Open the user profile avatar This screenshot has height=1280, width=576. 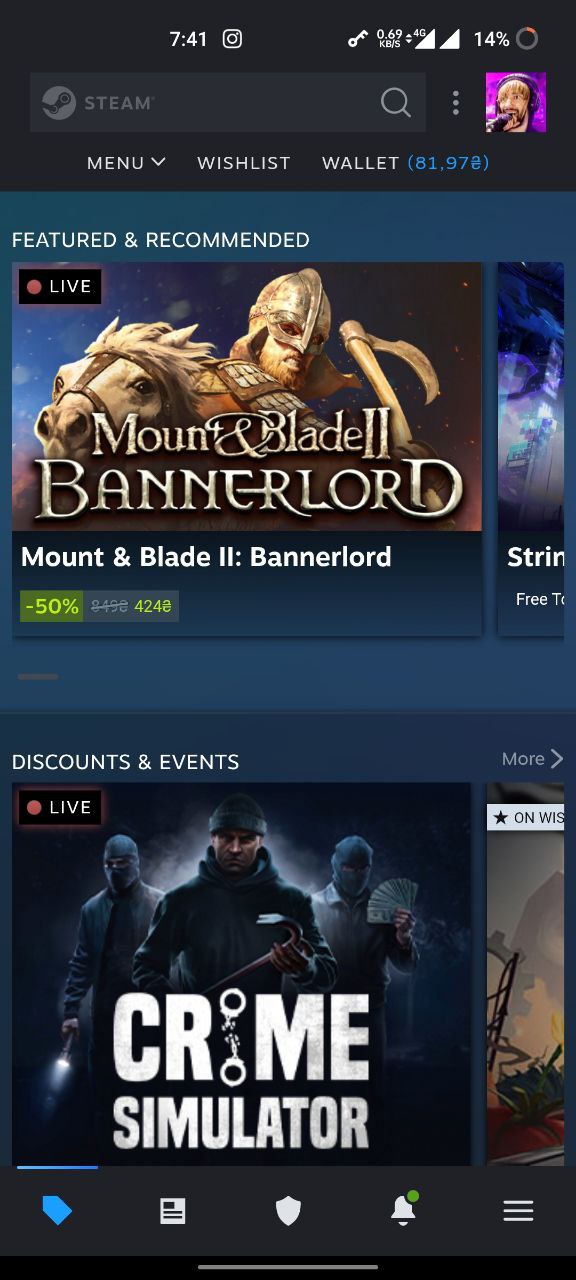(515, 102)
